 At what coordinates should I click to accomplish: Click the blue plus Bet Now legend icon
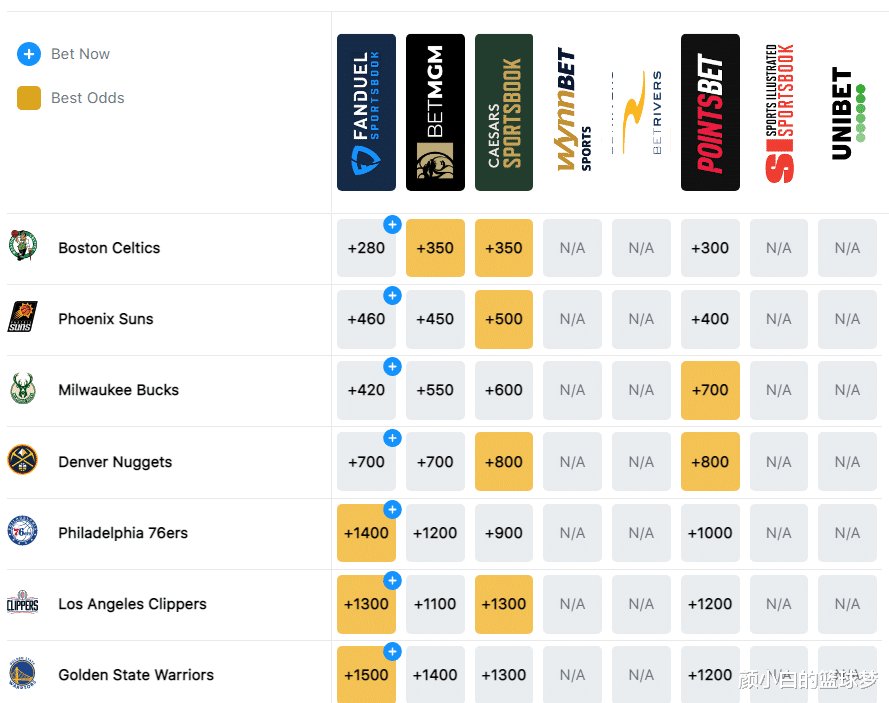tap(29, 54)
